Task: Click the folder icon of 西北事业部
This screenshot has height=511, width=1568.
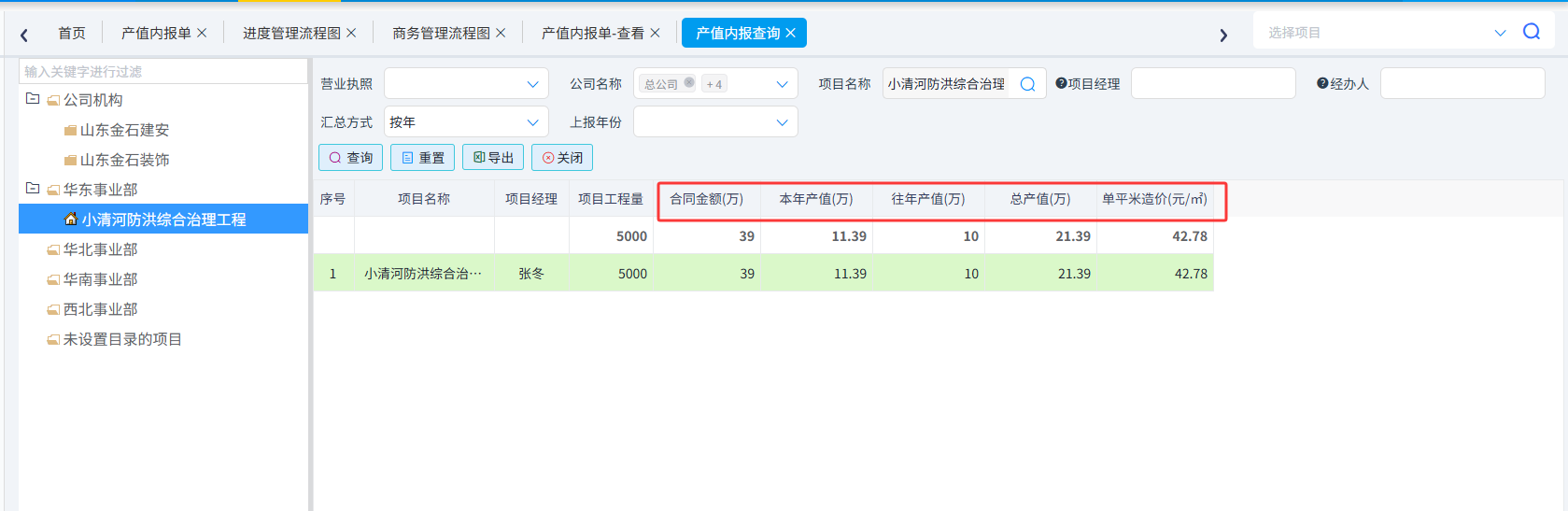Action: (x=53, y=310)
